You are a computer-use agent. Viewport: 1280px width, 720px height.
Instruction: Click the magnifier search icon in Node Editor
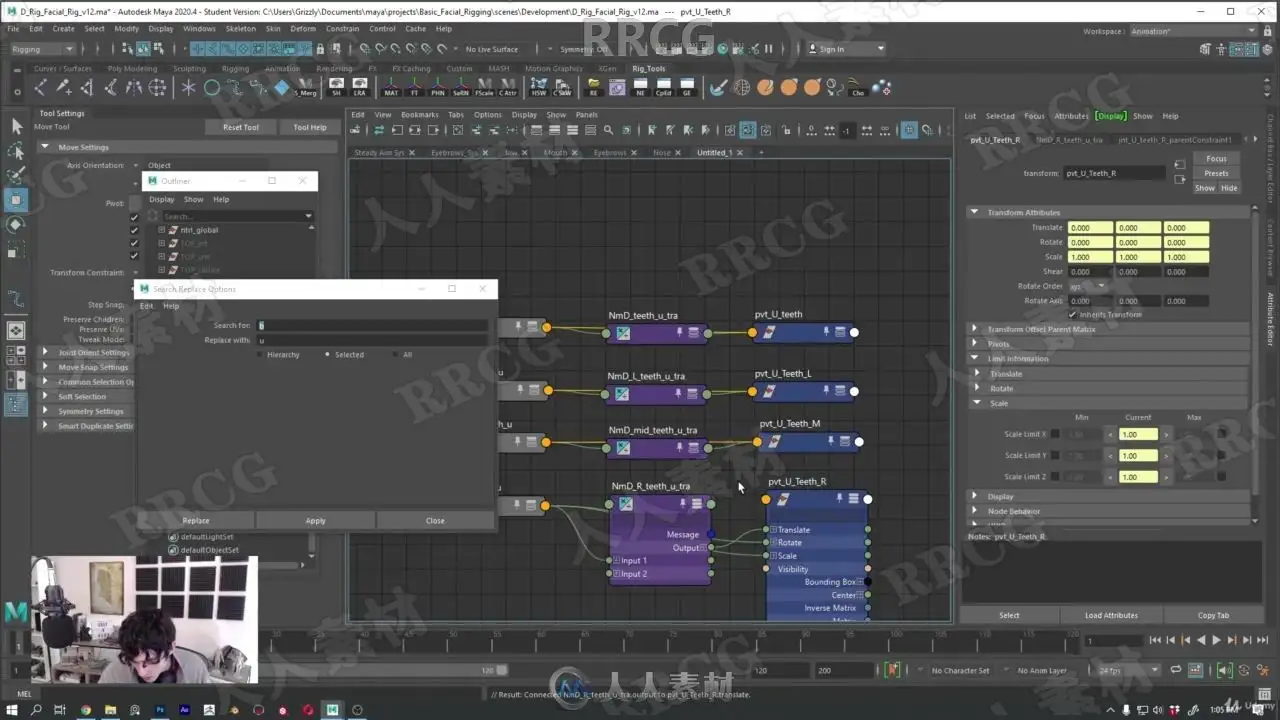coord(608,130)
